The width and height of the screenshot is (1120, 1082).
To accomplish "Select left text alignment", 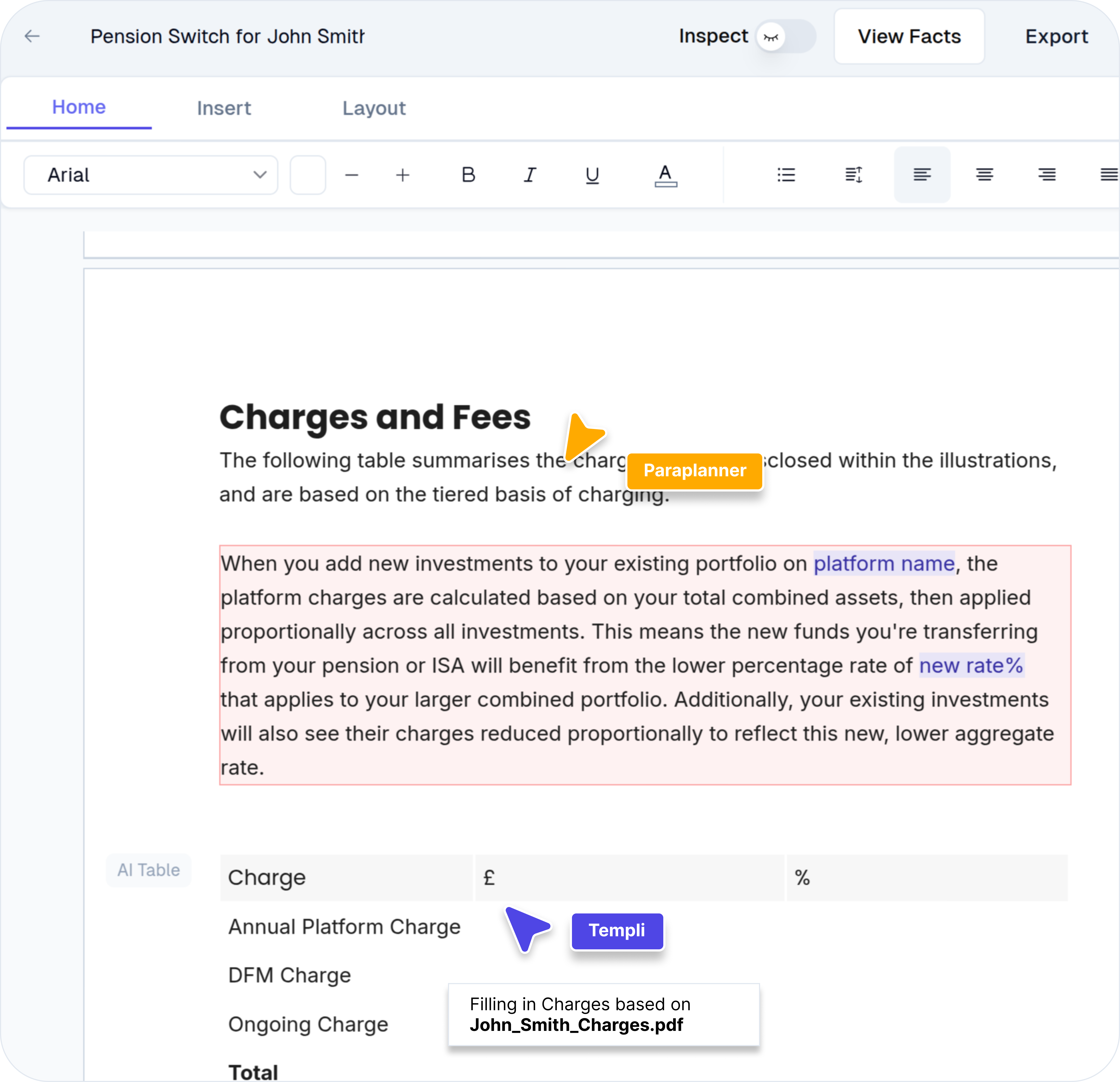I will [922, 175].
